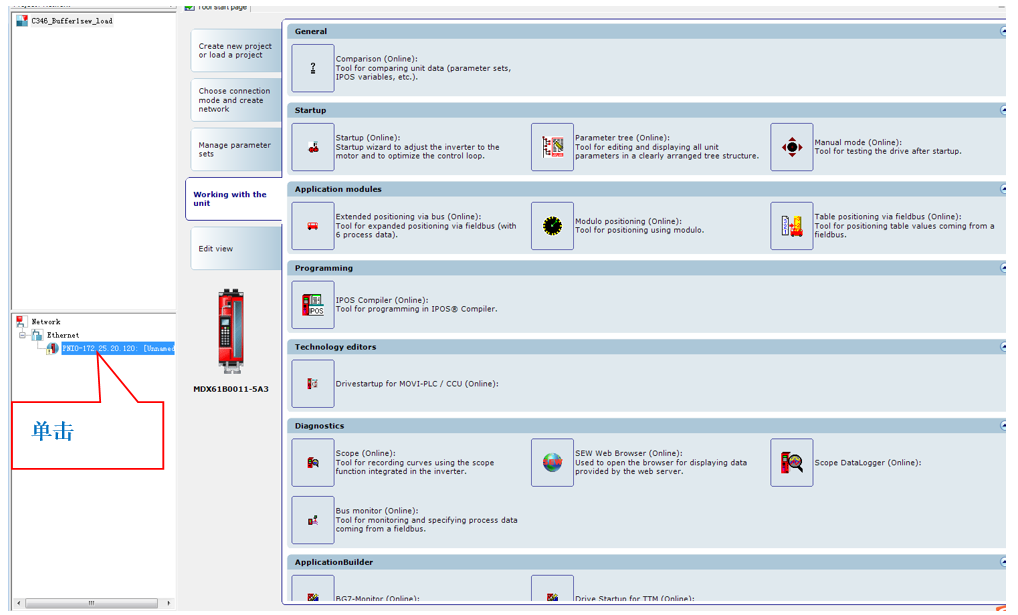Screen dimensions: 1018x615
Task: Open Create new project or load tab
Action: pyautogui.click(x=234, y=51)
